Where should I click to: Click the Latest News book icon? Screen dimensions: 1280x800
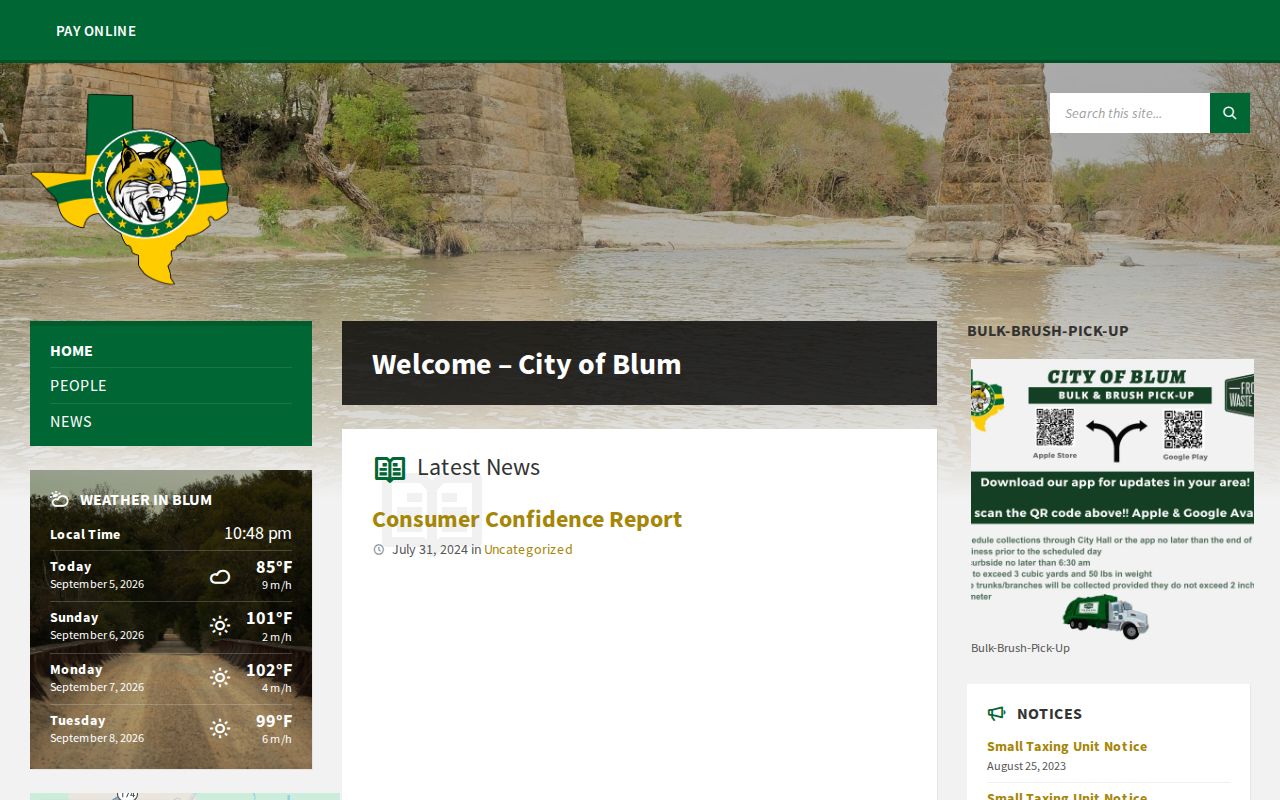(x=390, y=468)
